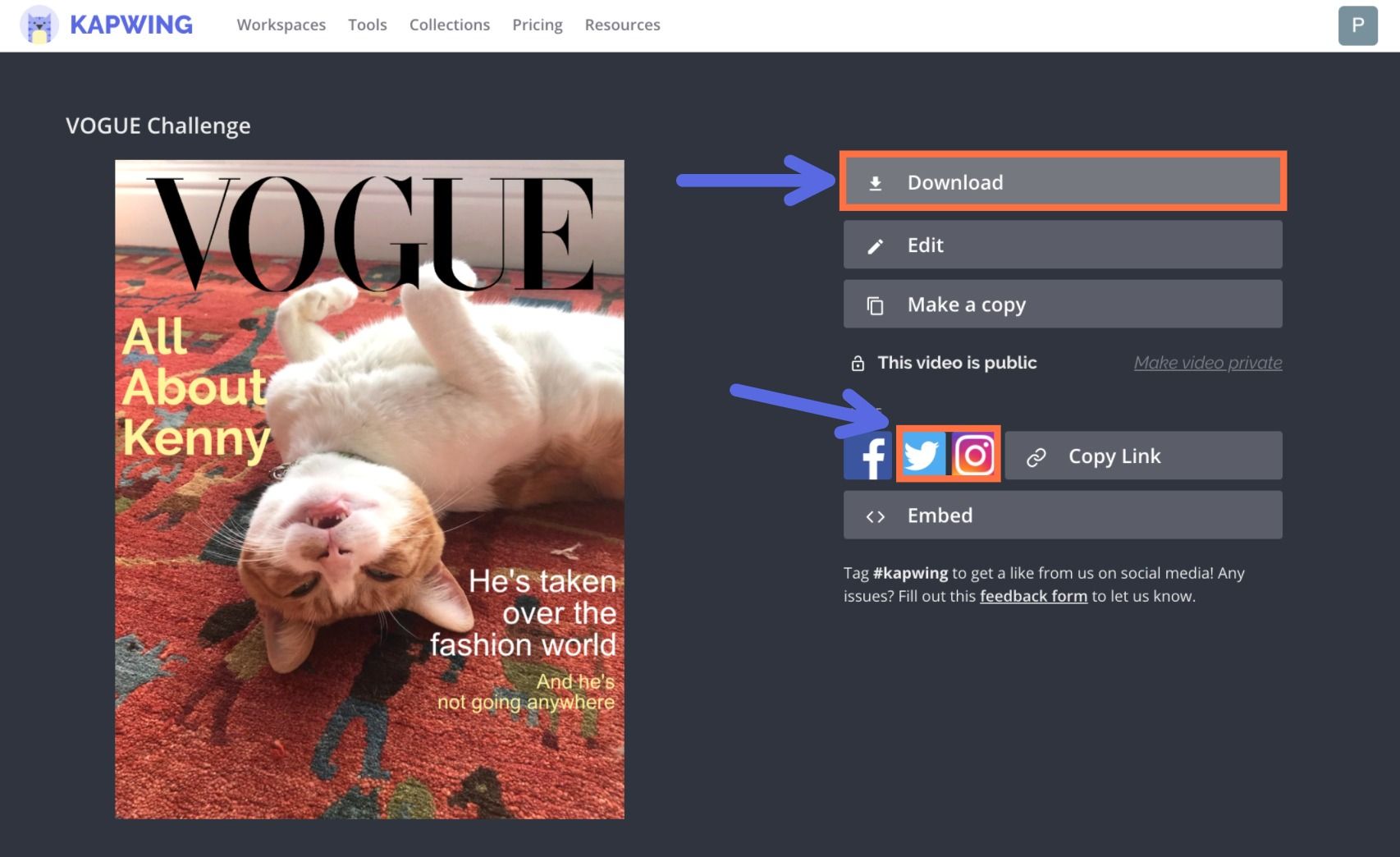Click the Edit button
The width and height of the screenshot is (1400, 857).
tap(1063, 245)
